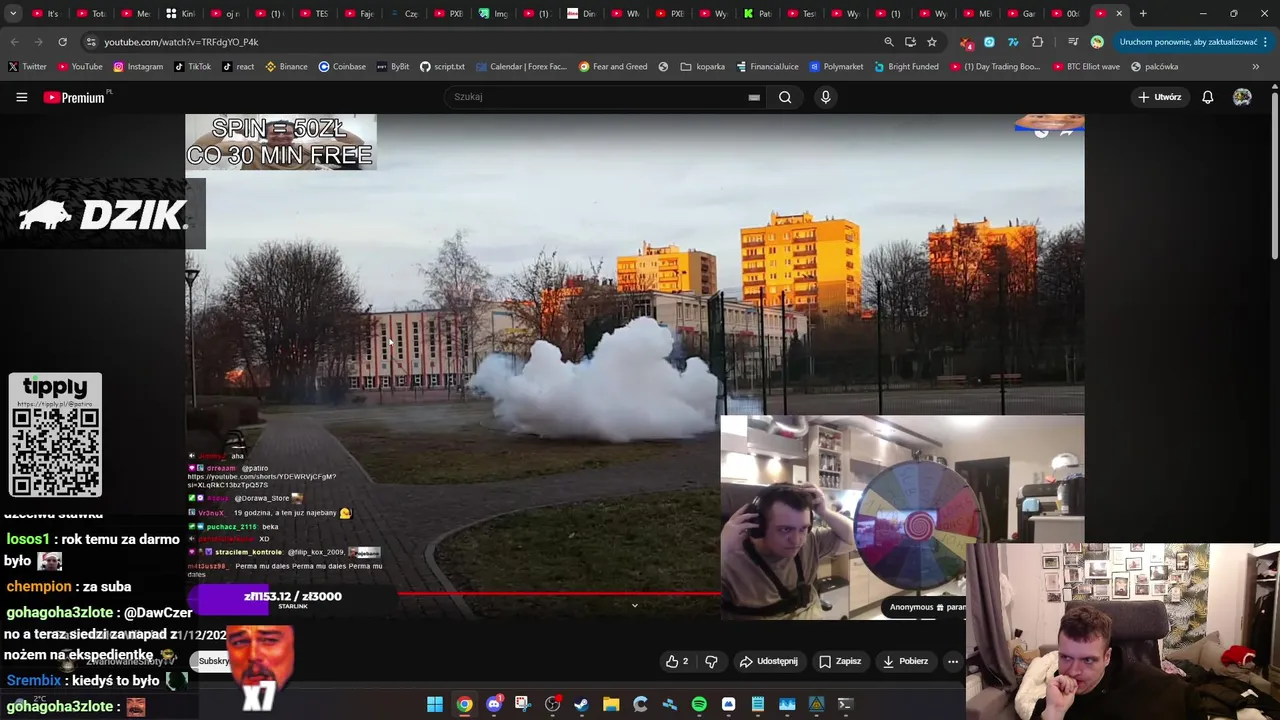The width and height of the screenshot is (1280, 720).
Task: Open the Binance bookmark
Action: pos(286,67)
